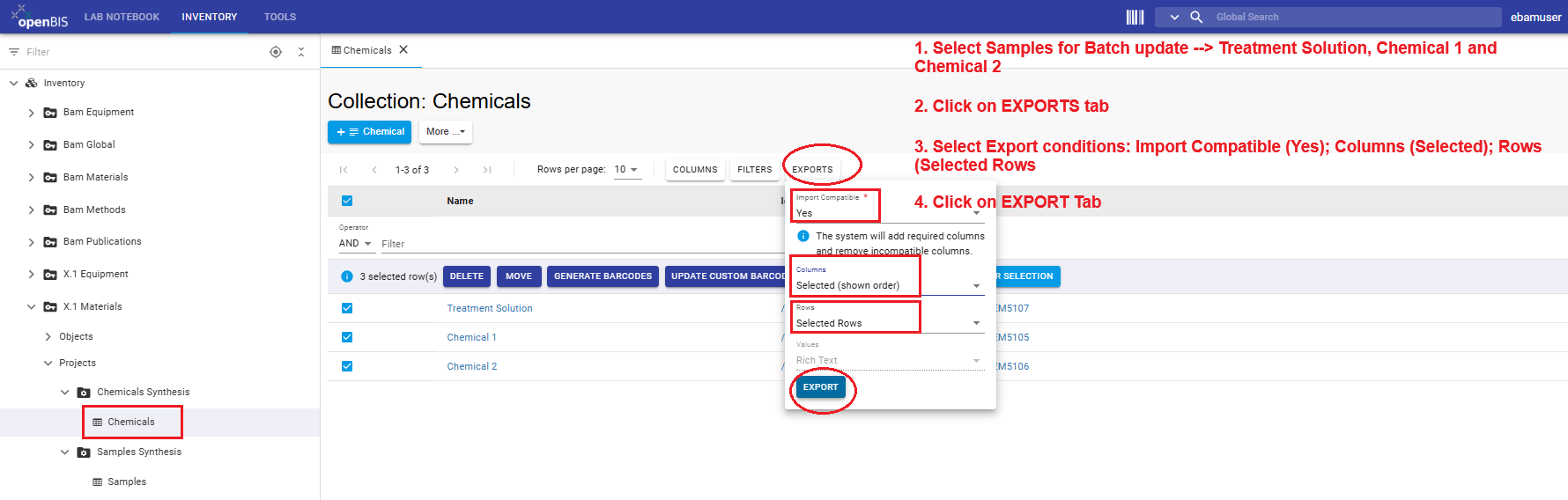
Task: Expand Bam Methods folder
Action: 31,210
